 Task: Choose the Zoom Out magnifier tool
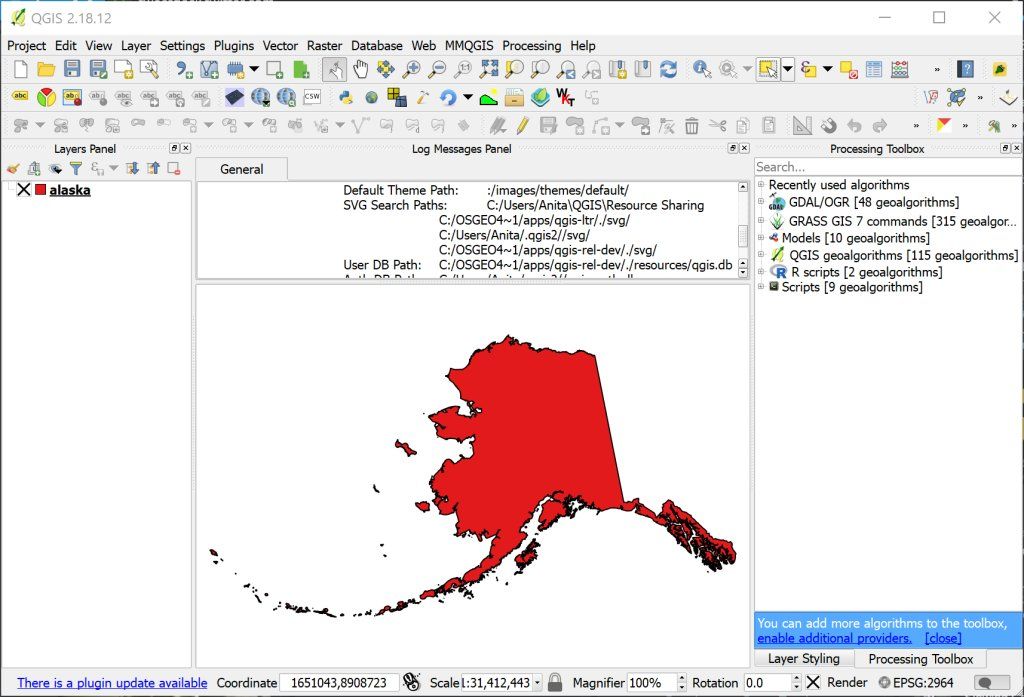[438, 69]
